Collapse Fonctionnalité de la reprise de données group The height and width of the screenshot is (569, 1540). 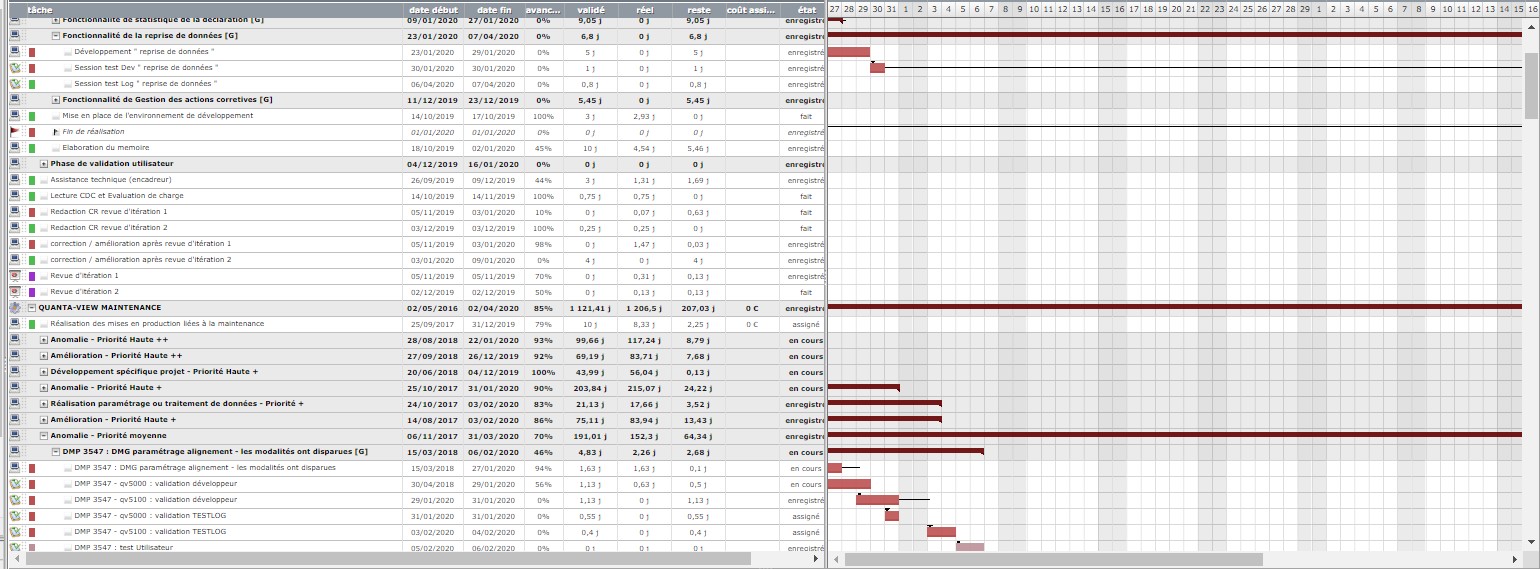coord(56,36)
